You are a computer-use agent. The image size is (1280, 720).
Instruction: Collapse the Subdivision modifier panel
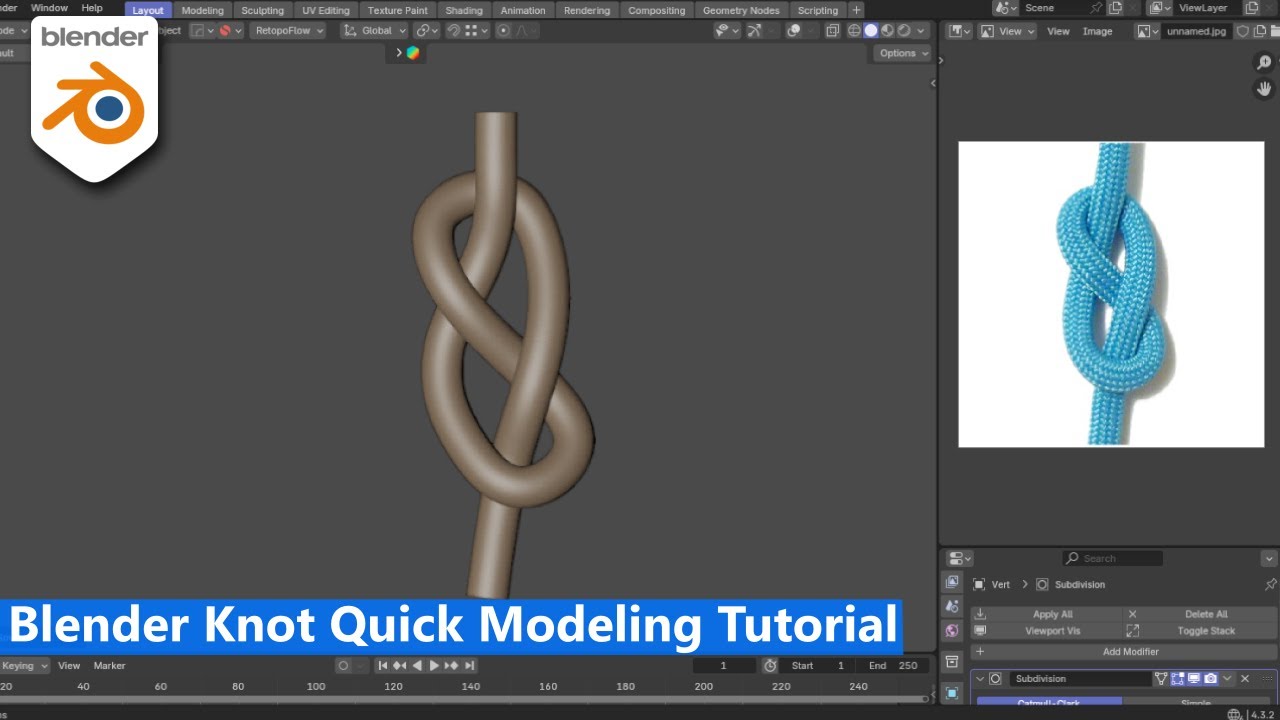point(981,679)
